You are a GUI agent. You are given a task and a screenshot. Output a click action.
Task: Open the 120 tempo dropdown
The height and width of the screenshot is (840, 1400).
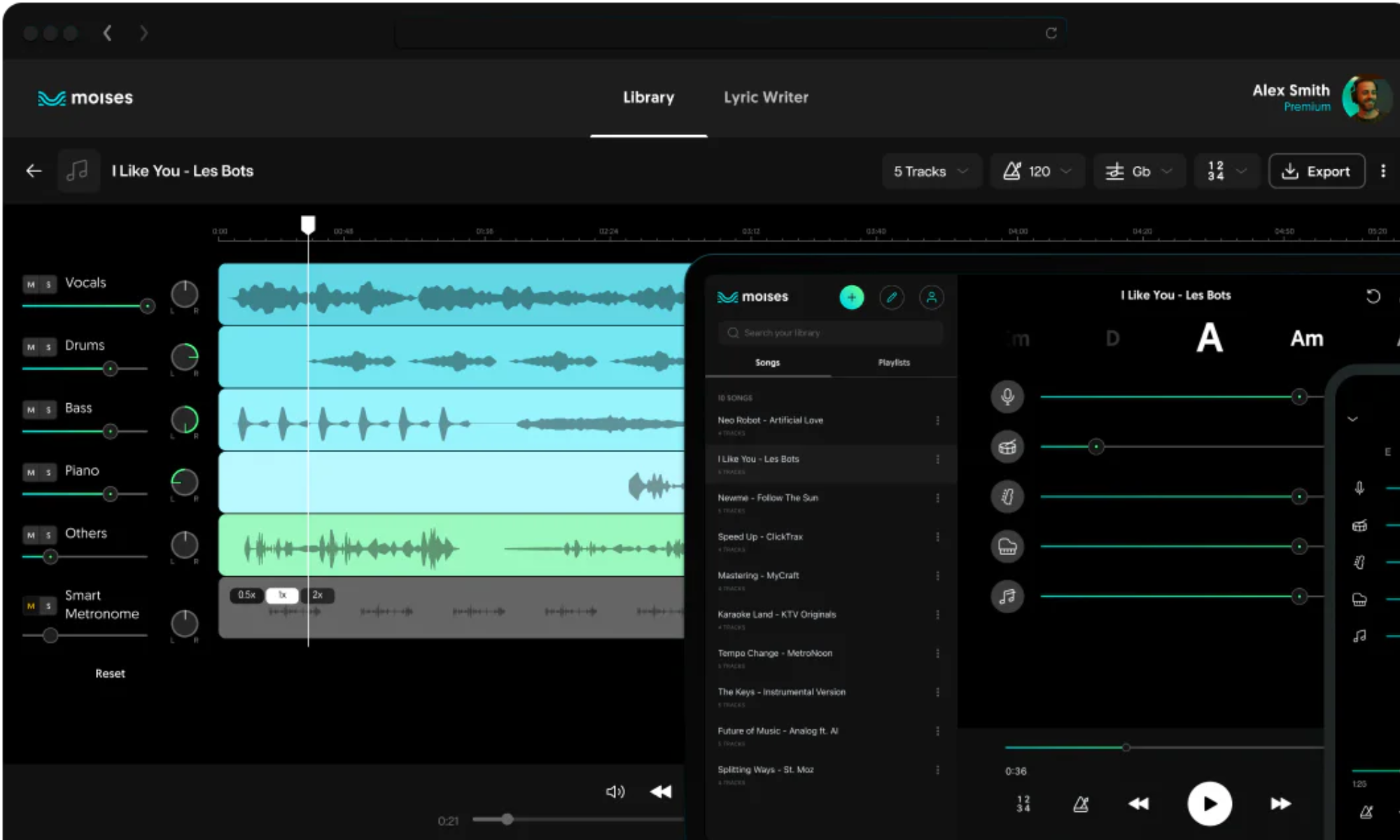point(1037,171)
